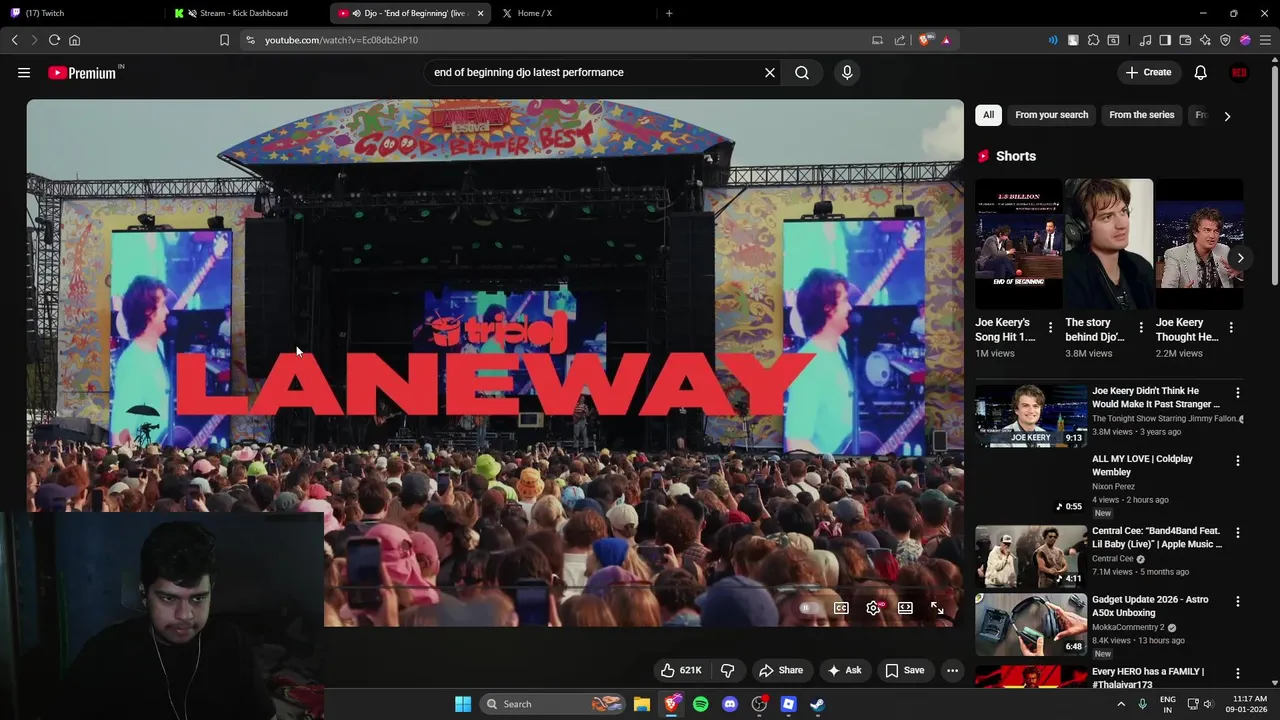
Task: Switch to the Twitch browser tab
Action: pos(80,13)
